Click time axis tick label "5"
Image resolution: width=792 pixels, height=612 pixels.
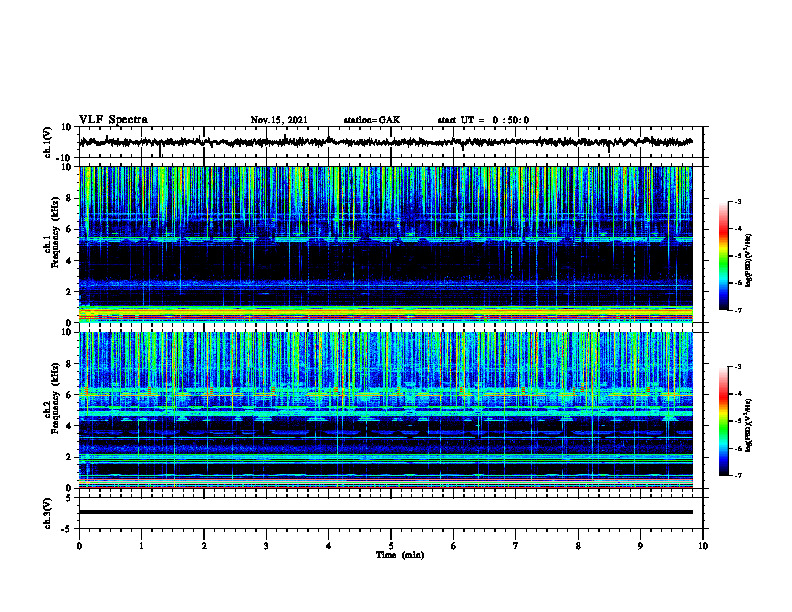[x=391, y=546]
